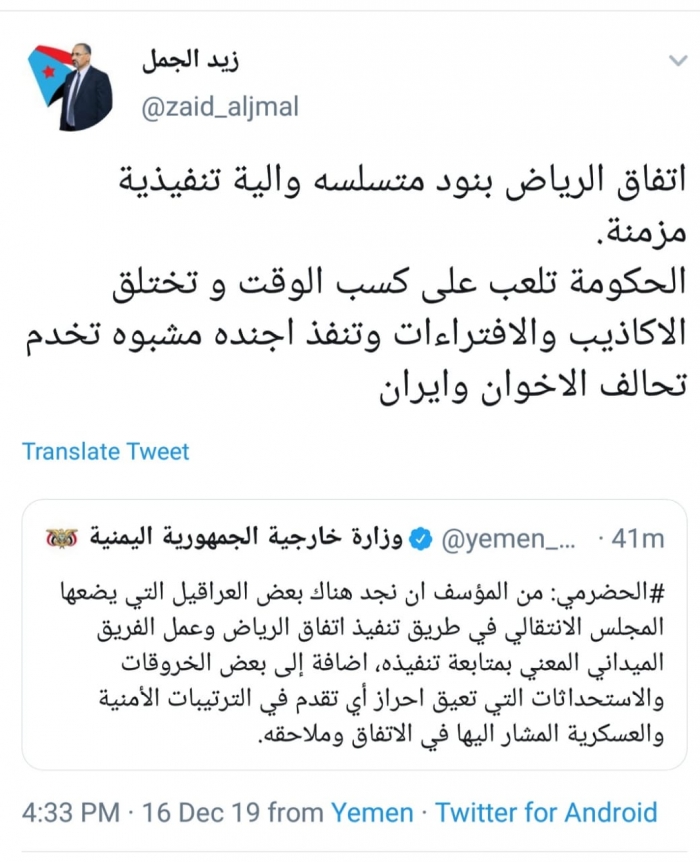Screen dimensions: 700x862
Task: Open زيد الجمل profile picture
Action: coord(69,87)
